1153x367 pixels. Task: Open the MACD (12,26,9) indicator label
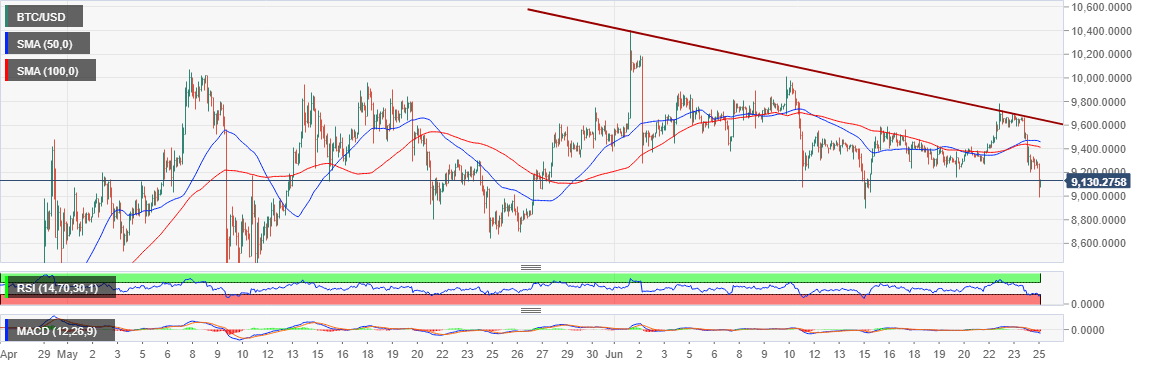60,330
